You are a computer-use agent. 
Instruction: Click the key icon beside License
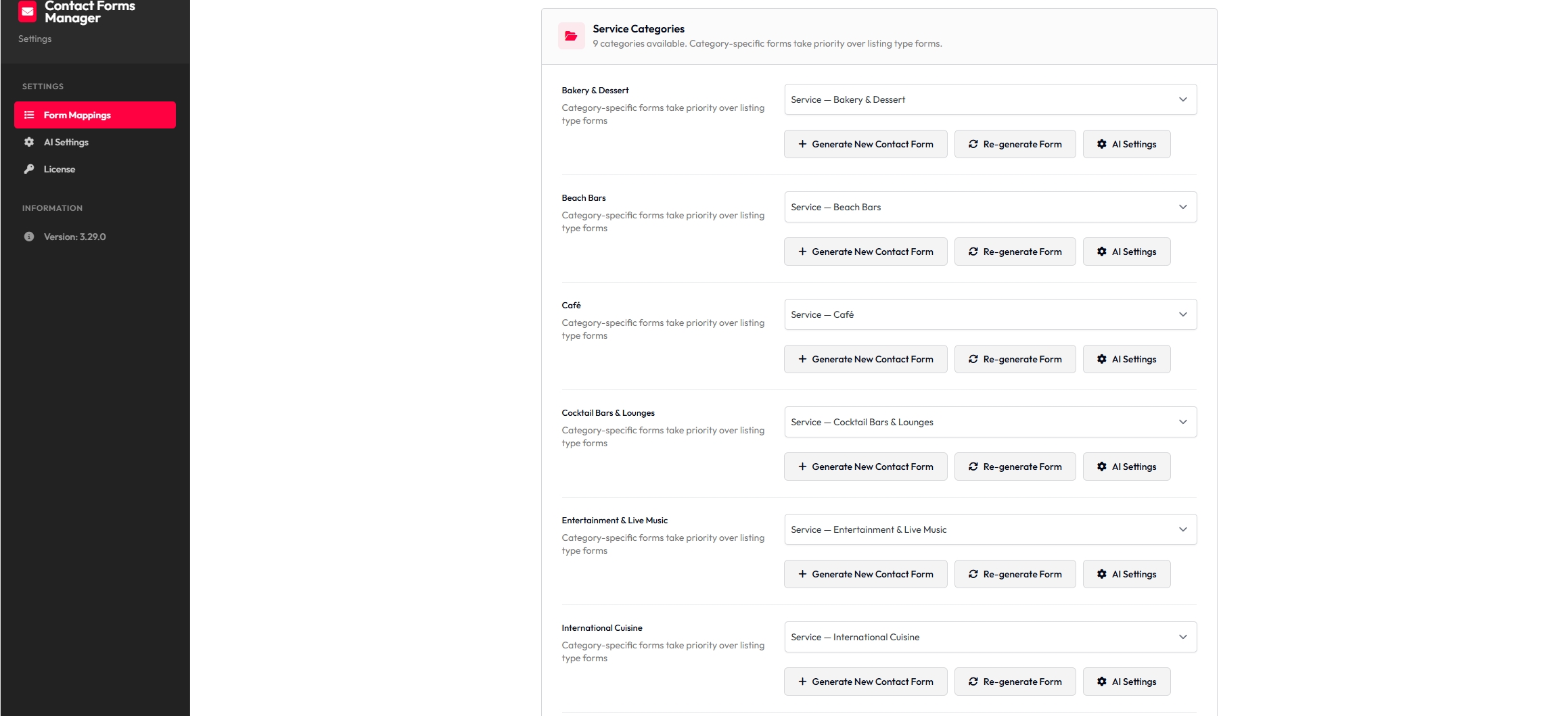point(28,169)
